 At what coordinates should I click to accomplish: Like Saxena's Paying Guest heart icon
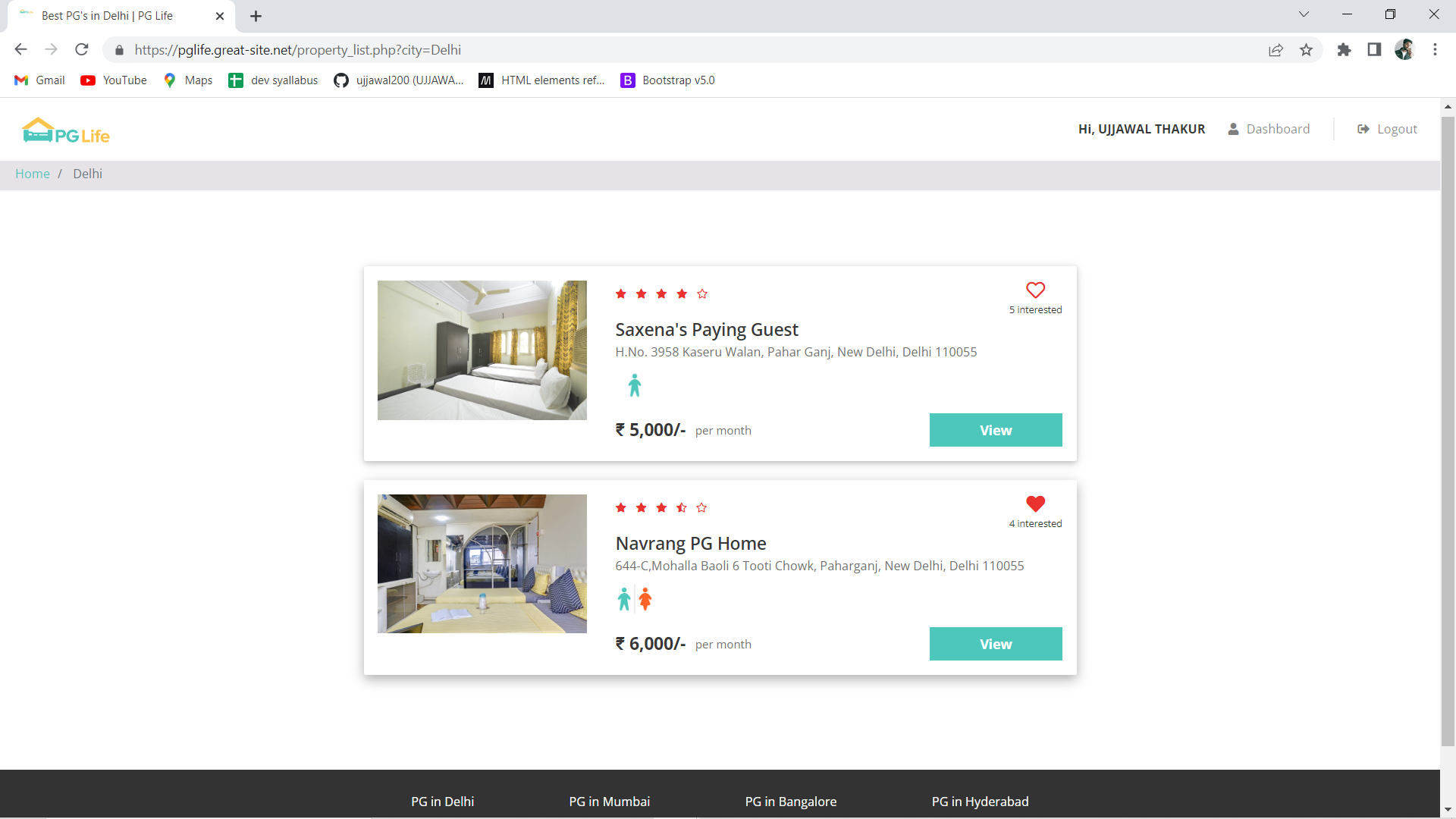pos(1035,290)
